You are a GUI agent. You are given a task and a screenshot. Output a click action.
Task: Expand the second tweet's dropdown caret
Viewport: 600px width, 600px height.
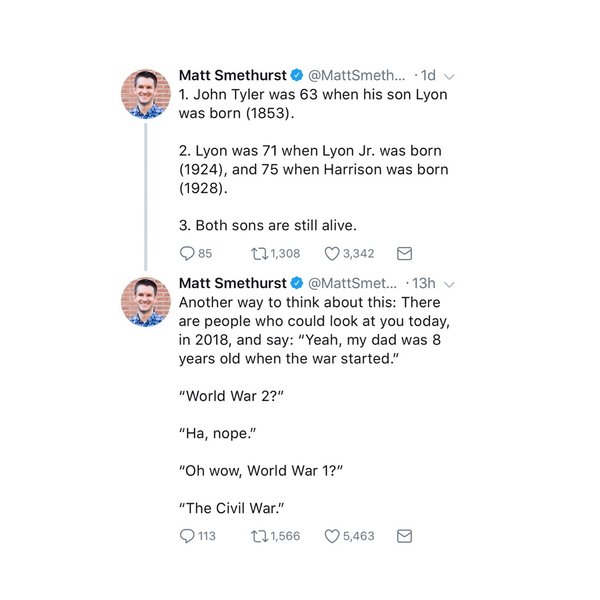[449, 284]
